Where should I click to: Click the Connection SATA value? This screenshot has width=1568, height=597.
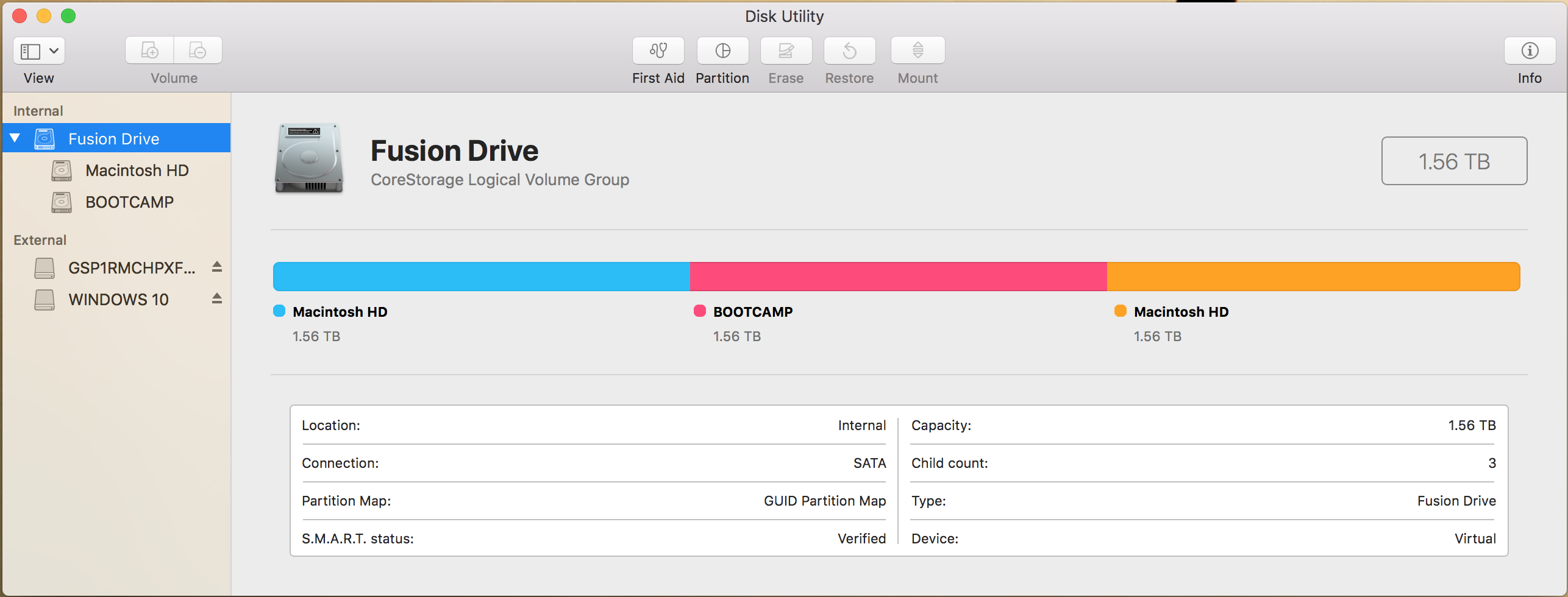coord(870,463)
